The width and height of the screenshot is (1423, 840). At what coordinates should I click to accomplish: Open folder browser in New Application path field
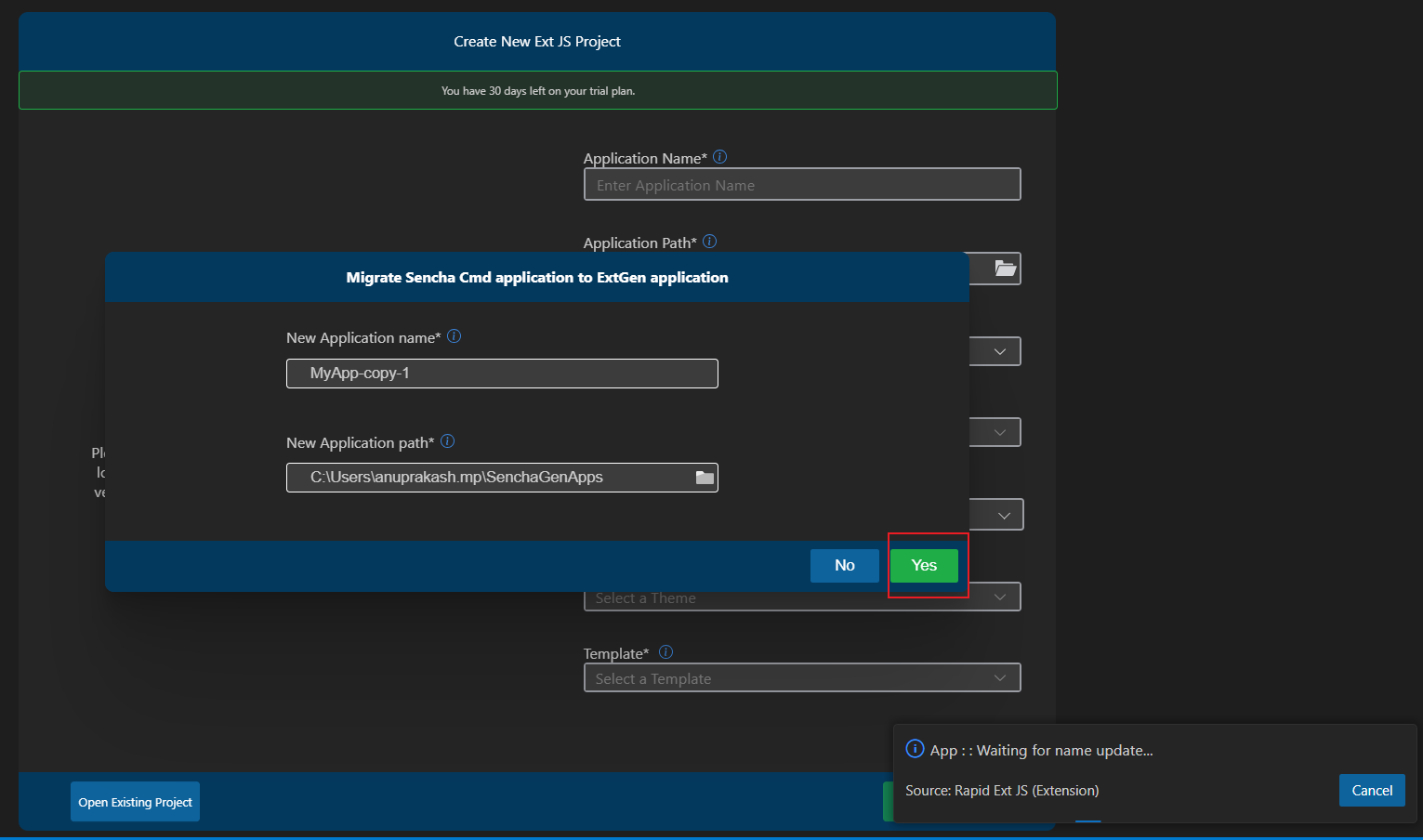click(x=705, y=478)
